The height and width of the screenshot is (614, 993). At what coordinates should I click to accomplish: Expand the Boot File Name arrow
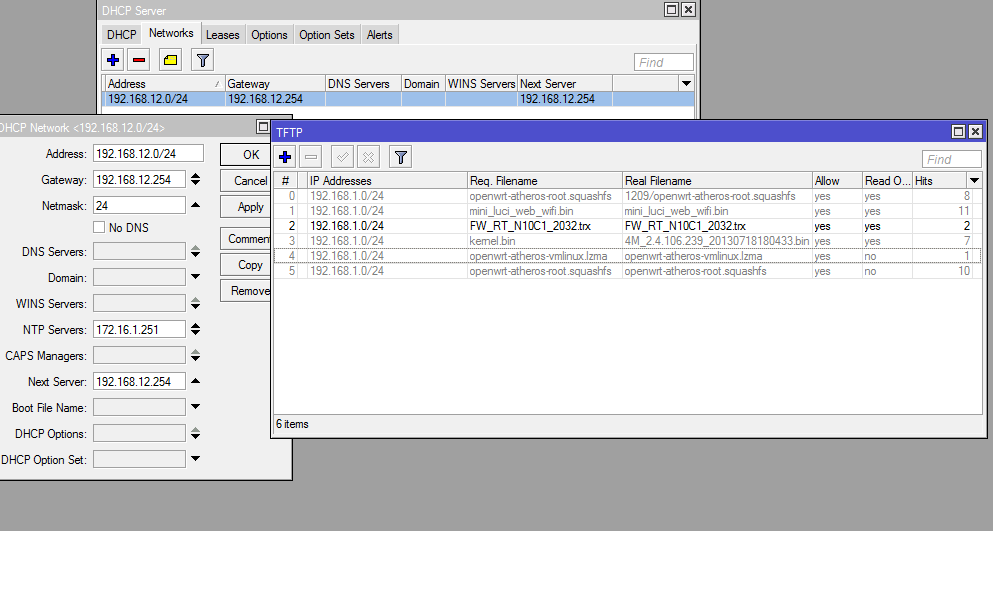(196, 407)
